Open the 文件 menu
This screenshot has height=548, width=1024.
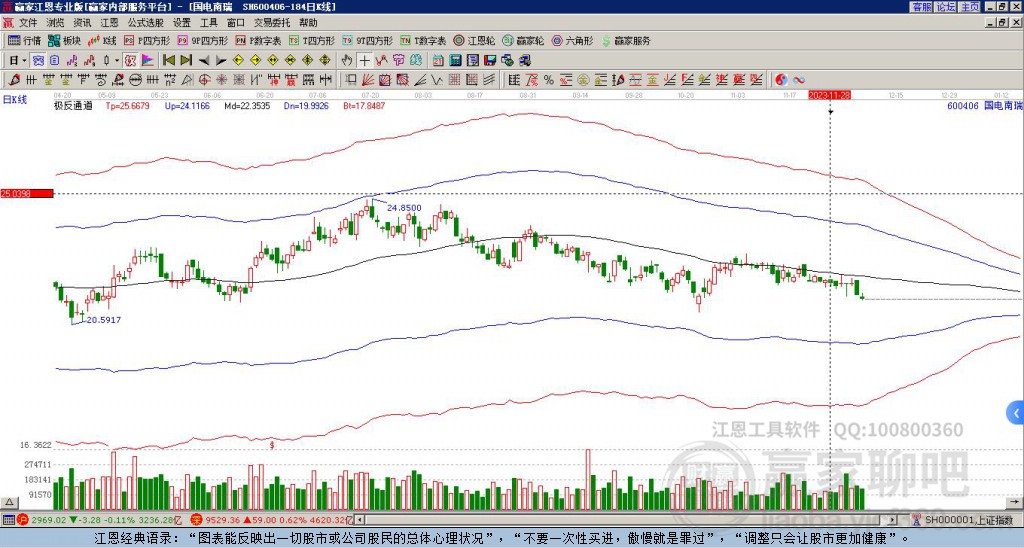(x=28, y=23)
